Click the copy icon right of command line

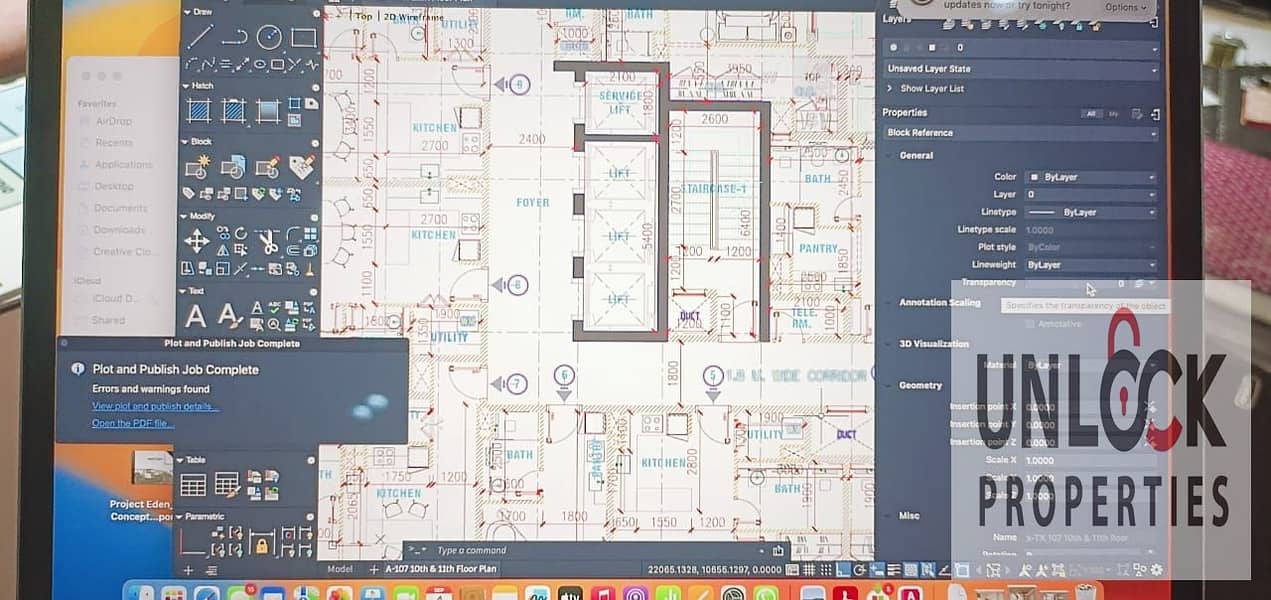pos(779,550)
